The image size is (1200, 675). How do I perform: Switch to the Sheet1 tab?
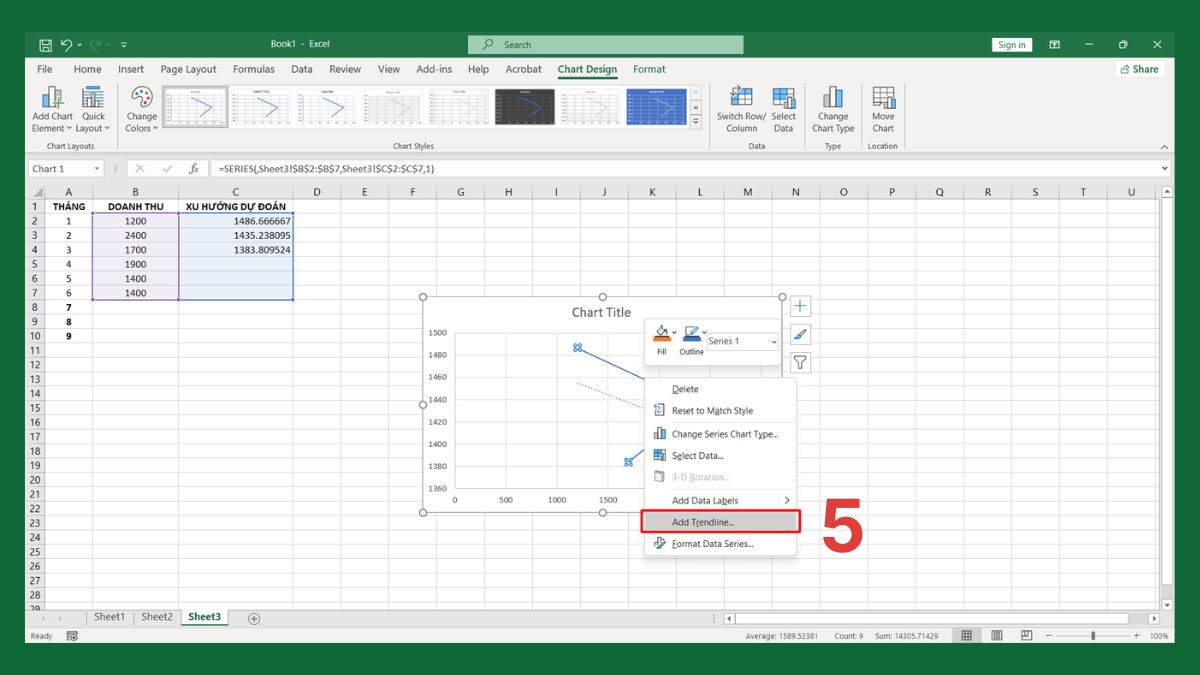coord(109,617)
